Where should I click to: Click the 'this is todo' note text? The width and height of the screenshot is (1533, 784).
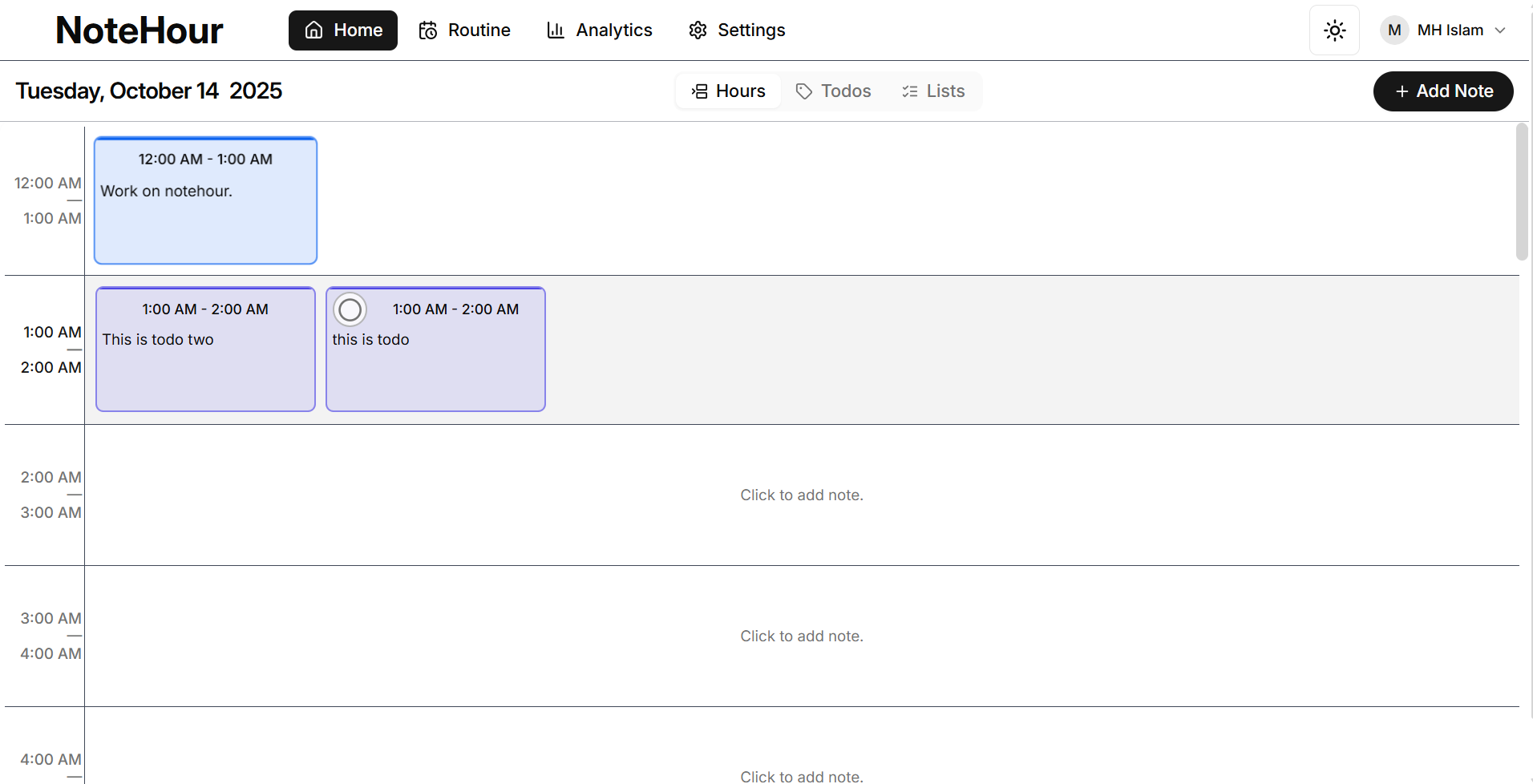(x=370, y=340)
